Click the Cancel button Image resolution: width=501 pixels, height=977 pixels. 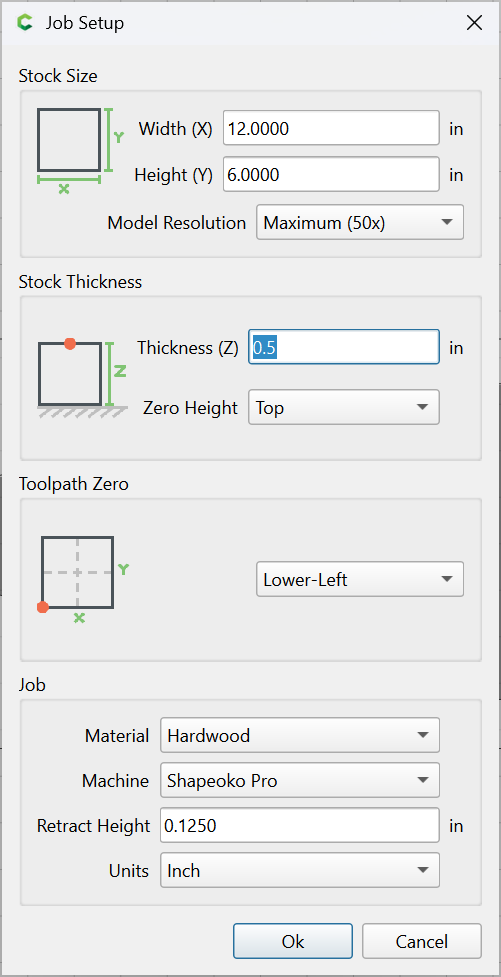coord(422,941)
